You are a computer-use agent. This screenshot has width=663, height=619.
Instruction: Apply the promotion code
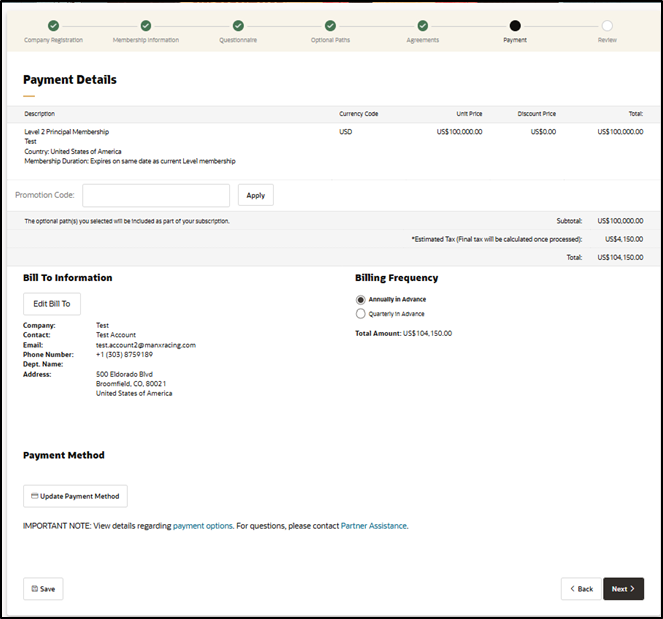coord(256,195)
